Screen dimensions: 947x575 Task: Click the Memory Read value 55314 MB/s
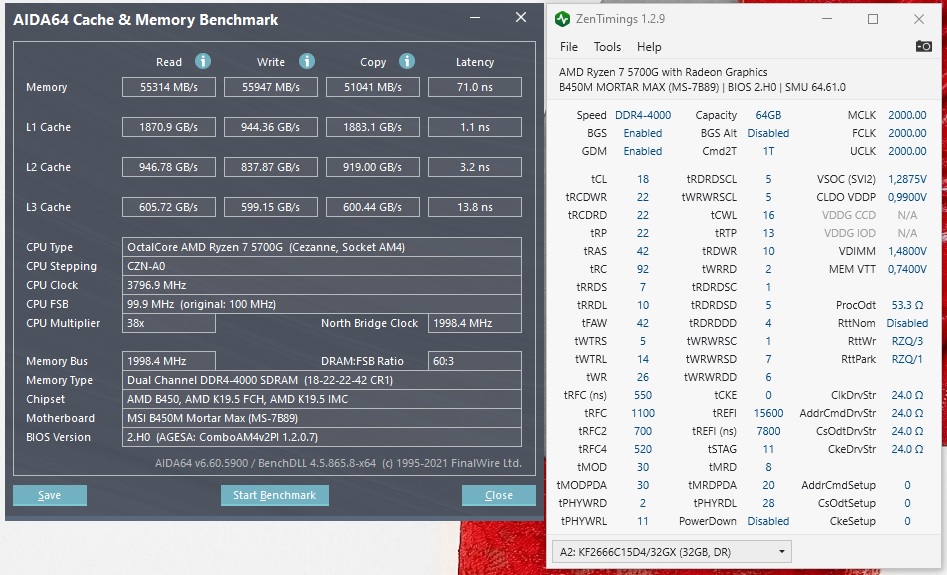pos(169,87)
